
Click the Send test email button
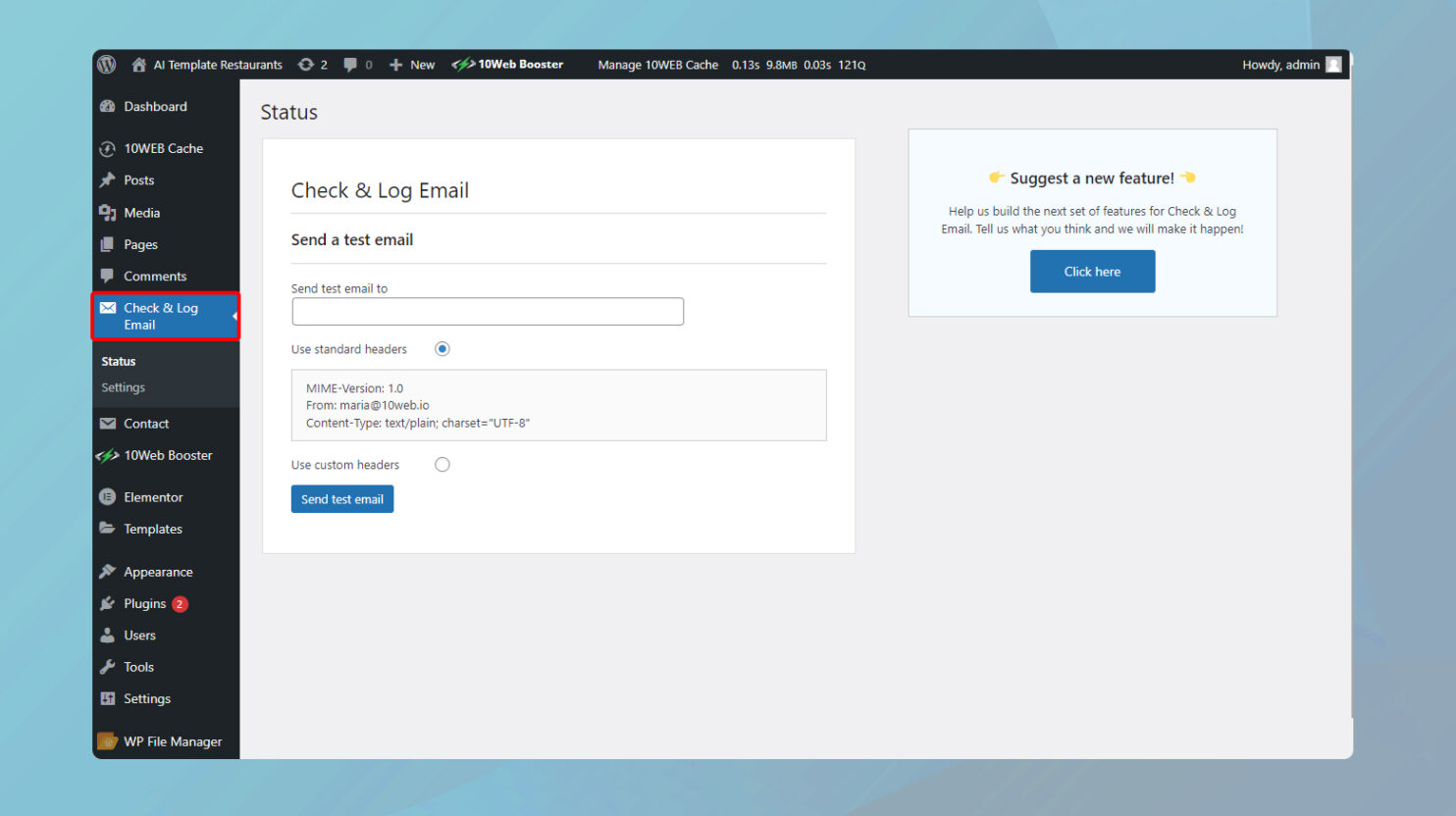coord(341,498)
